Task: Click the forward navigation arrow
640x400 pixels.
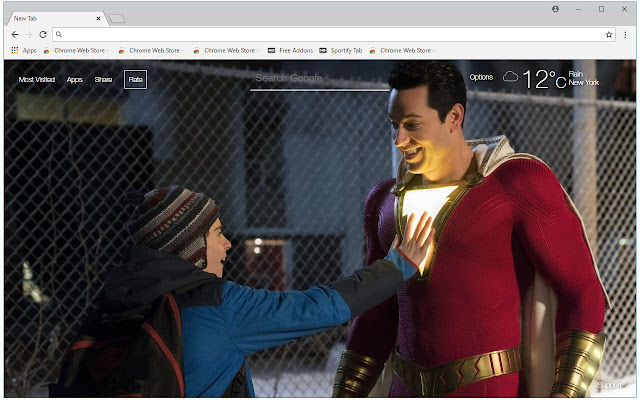Action: point(29,35)
